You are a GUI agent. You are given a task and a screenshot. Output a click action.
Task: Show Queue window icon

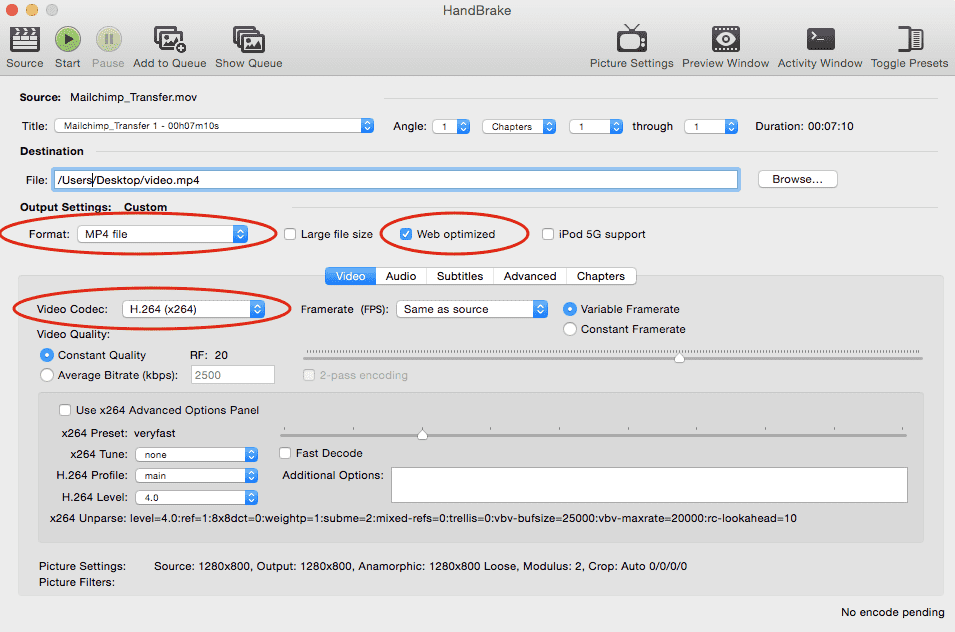[248, 40]
